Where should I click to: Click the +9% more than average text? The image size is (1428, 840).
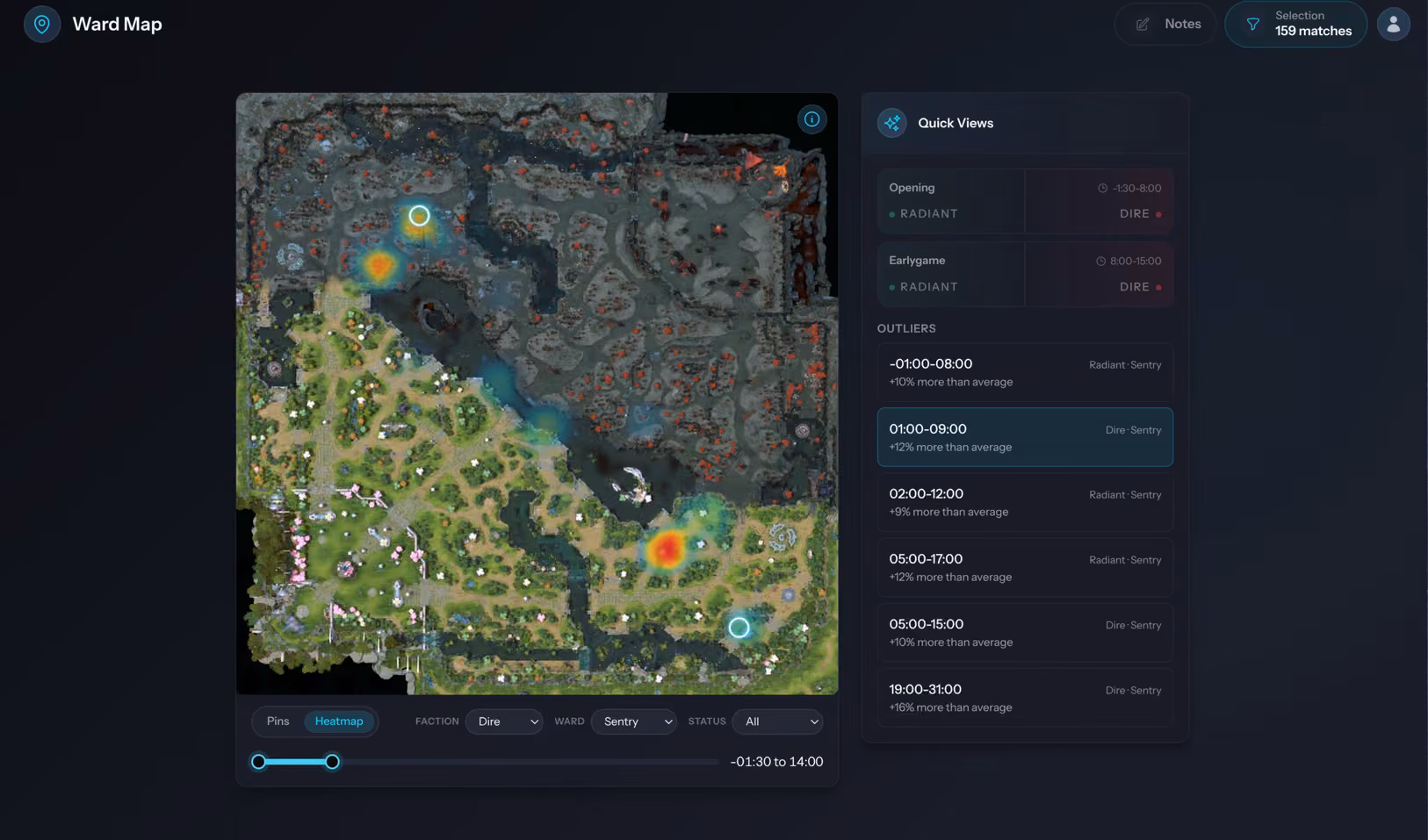948,512
